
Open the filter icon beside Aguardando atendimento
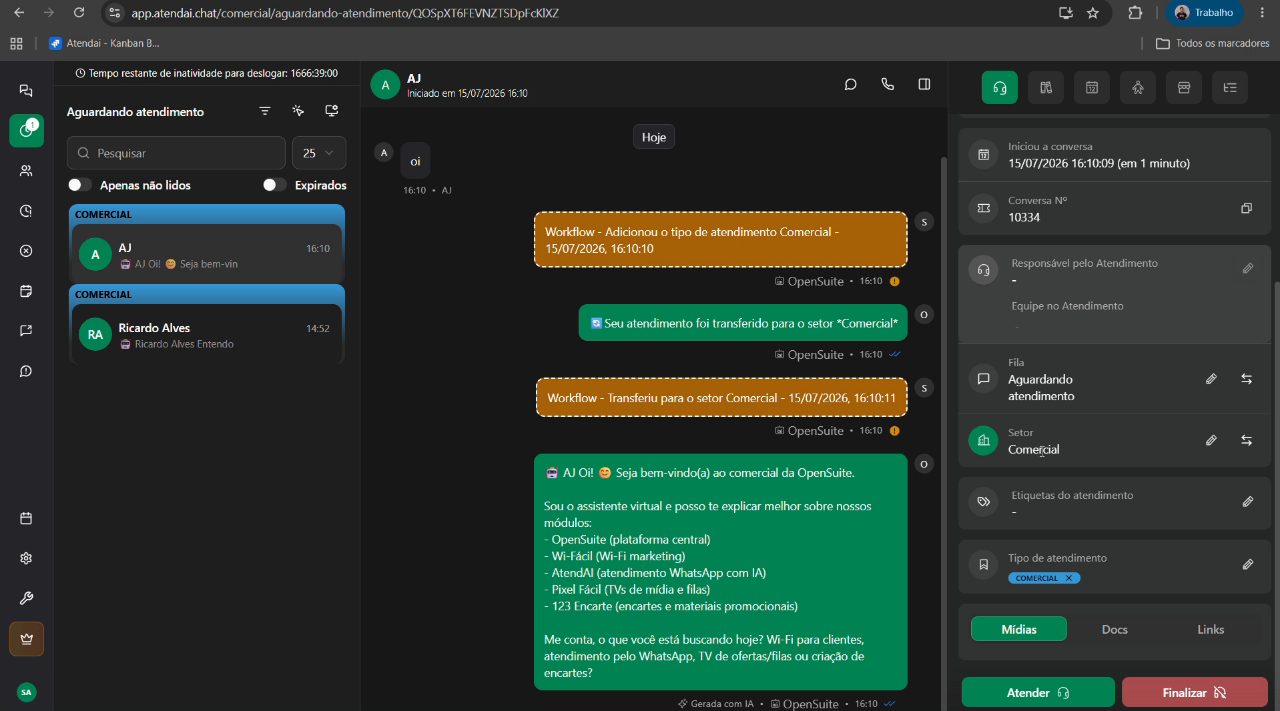point(265,111)
